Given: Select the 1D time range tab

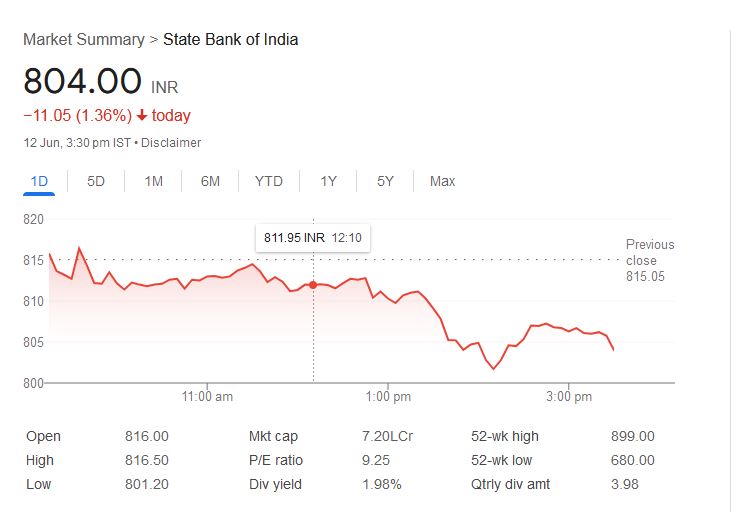Looking at the screenshot, I should tap(39, 181).
